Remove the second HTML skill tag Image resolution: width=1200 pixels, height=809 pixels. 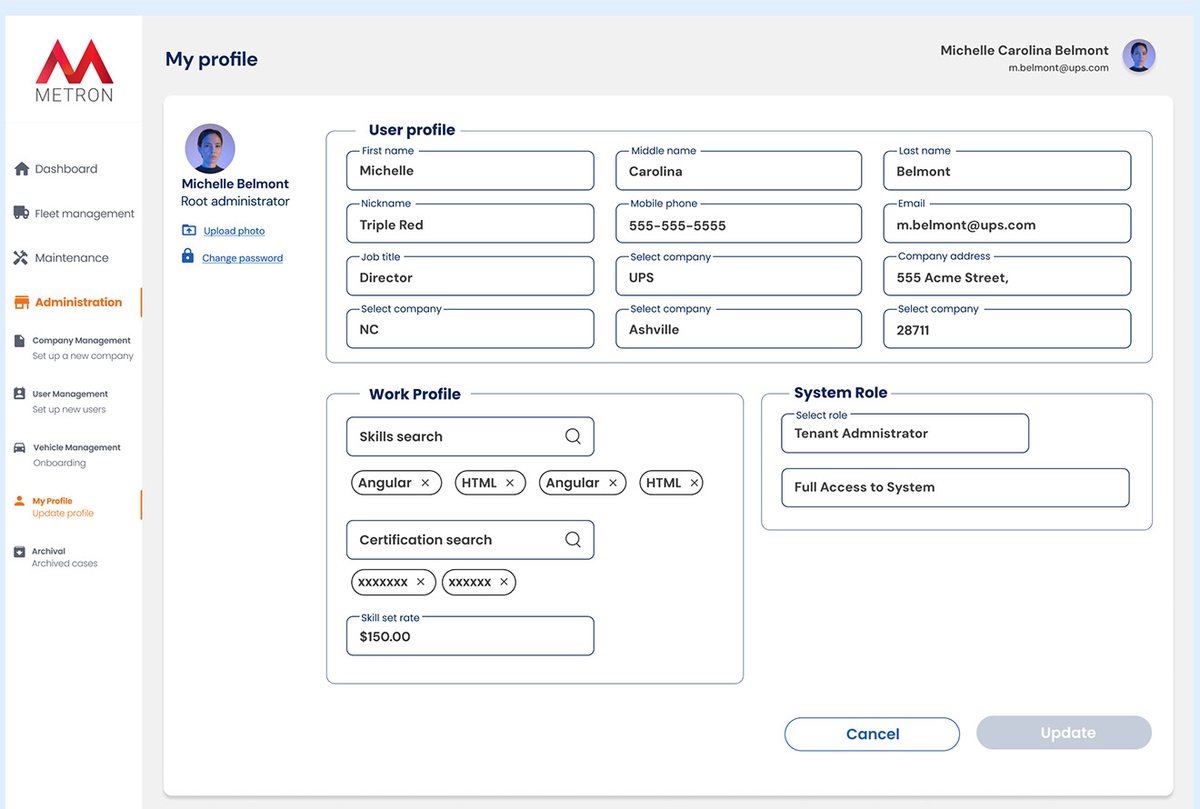[x=694, y=483]
